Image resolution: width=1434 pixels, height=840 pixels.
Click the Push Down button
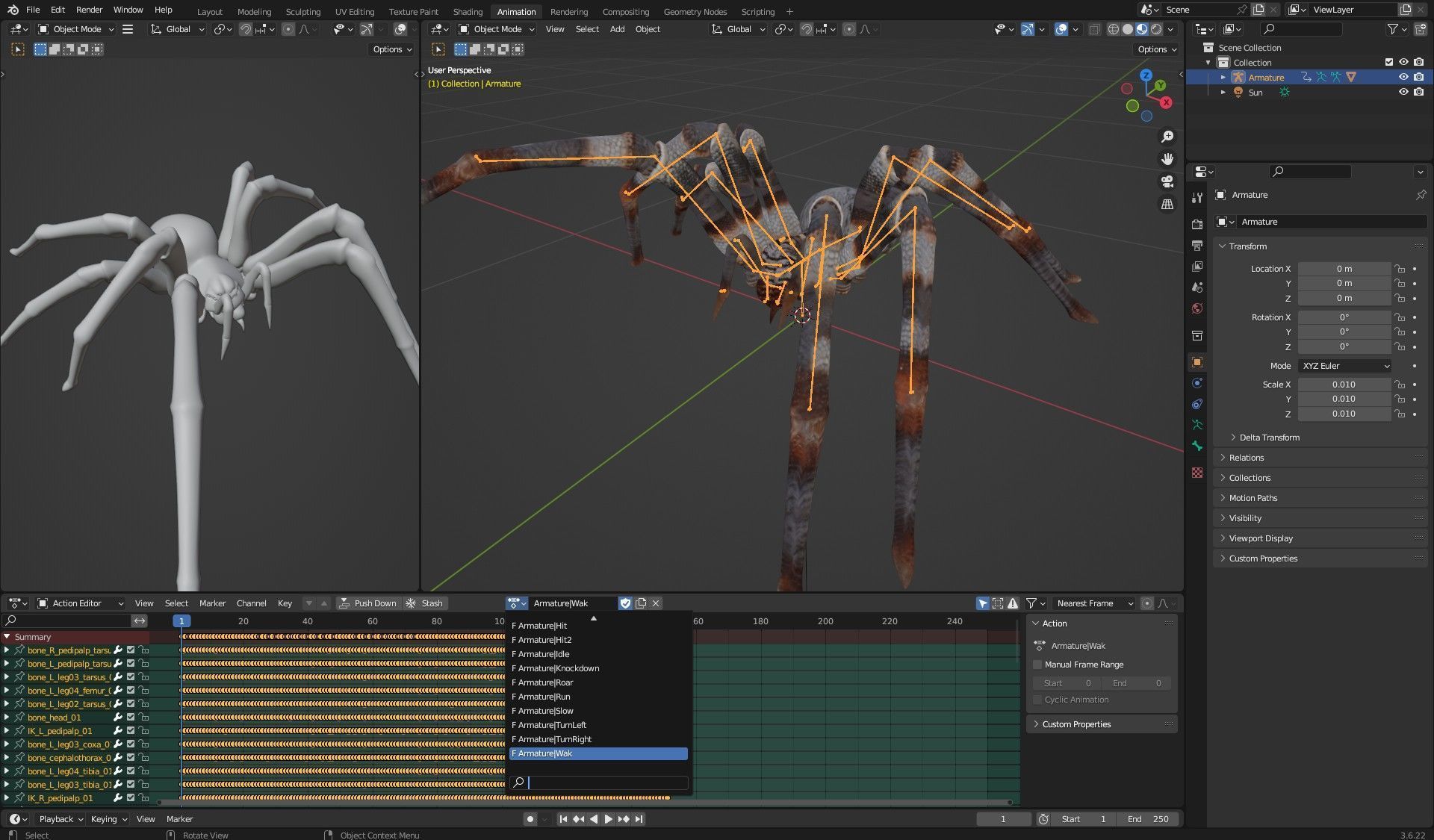(367, 603)
